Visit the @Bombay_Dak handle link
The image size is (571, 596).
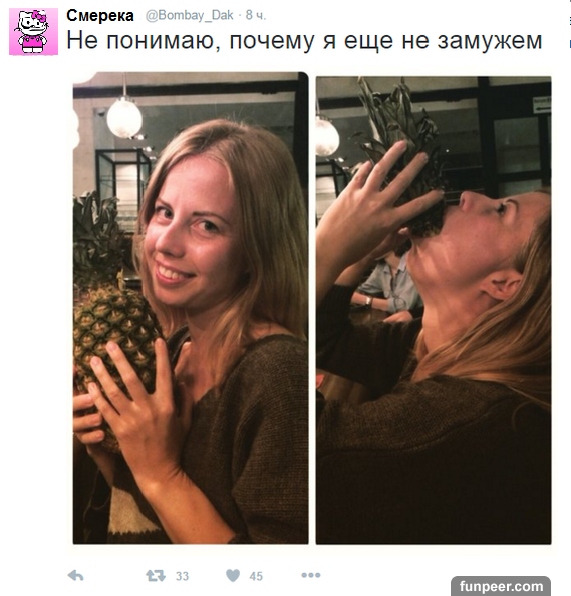(189, 15)
